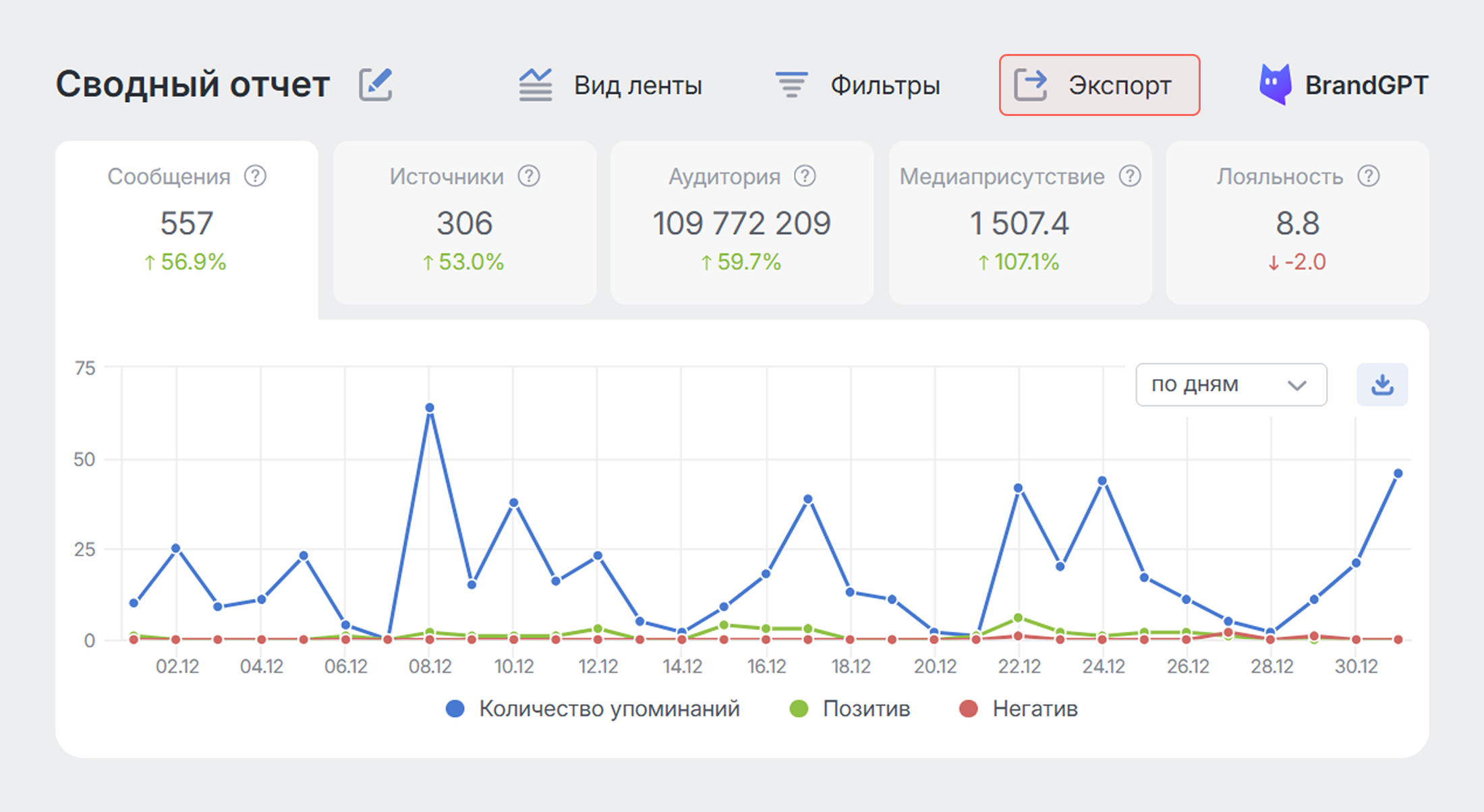Select the BrandGPT assistant icon
This screenshot has height=812, width=1484.
1275,84
